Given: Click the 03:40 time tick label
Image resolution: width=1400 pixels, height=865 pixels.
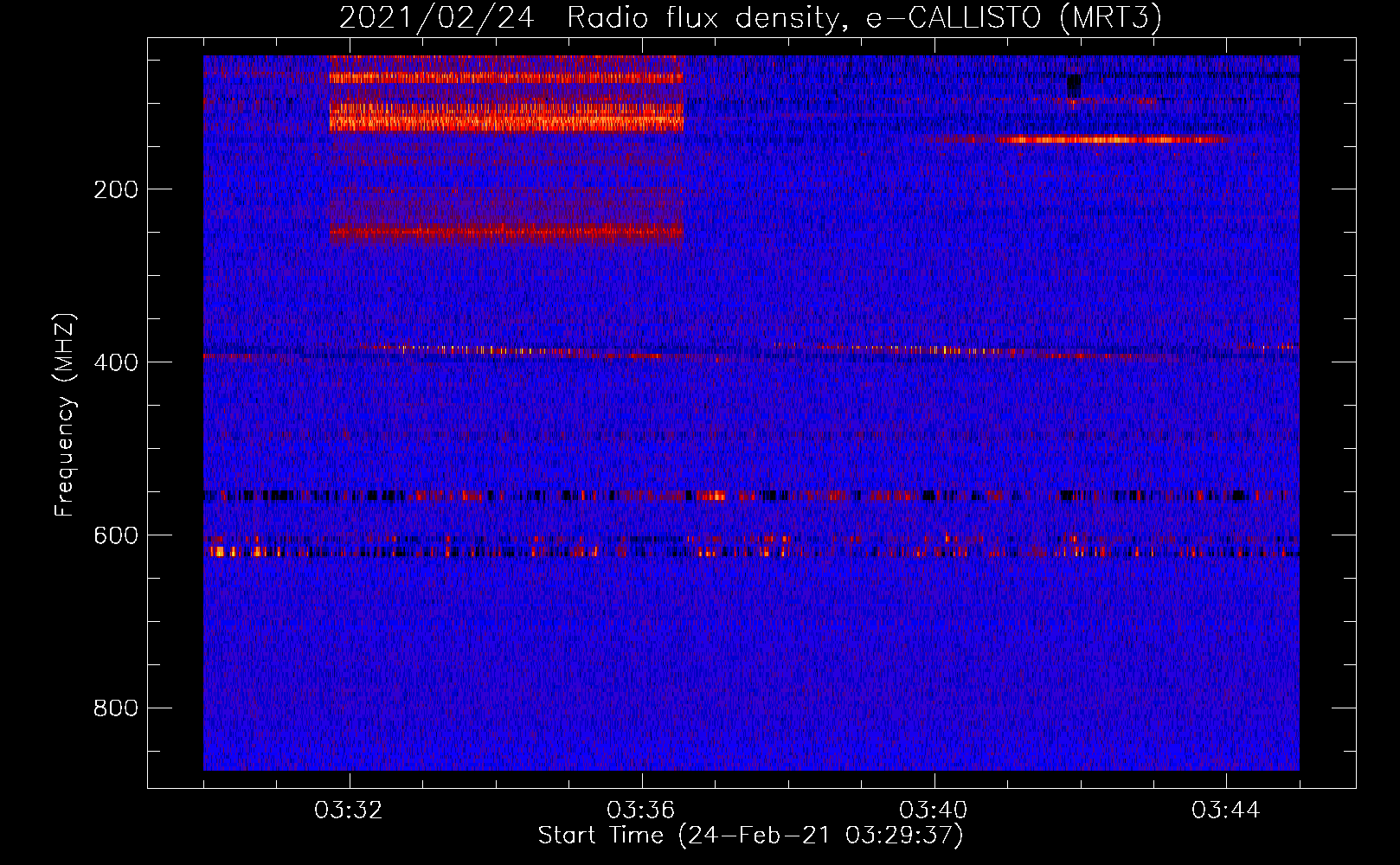Looking at the screenshot, I should [x=934, y=811].
